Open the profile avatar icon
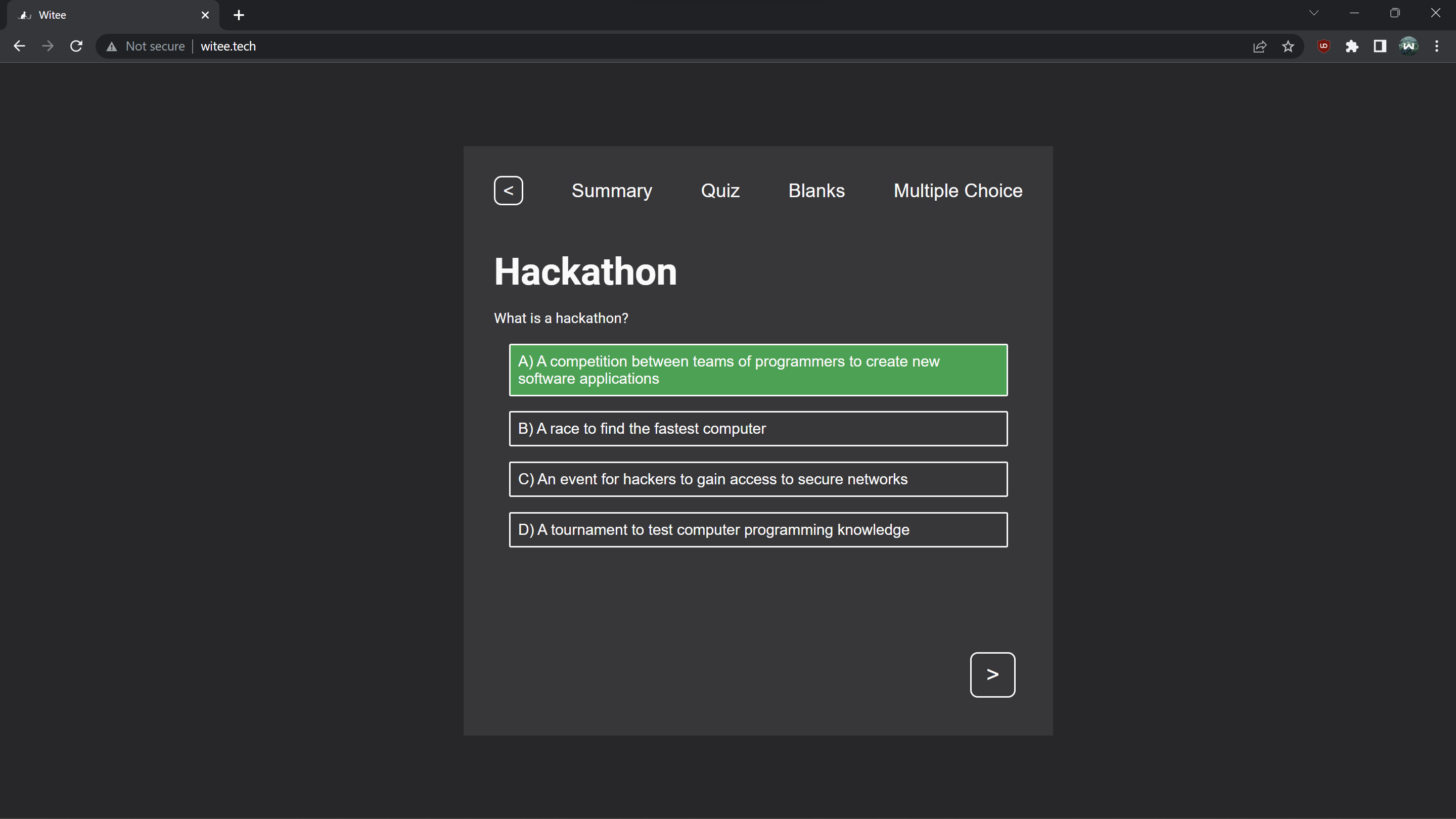 tap(1408, 47)
